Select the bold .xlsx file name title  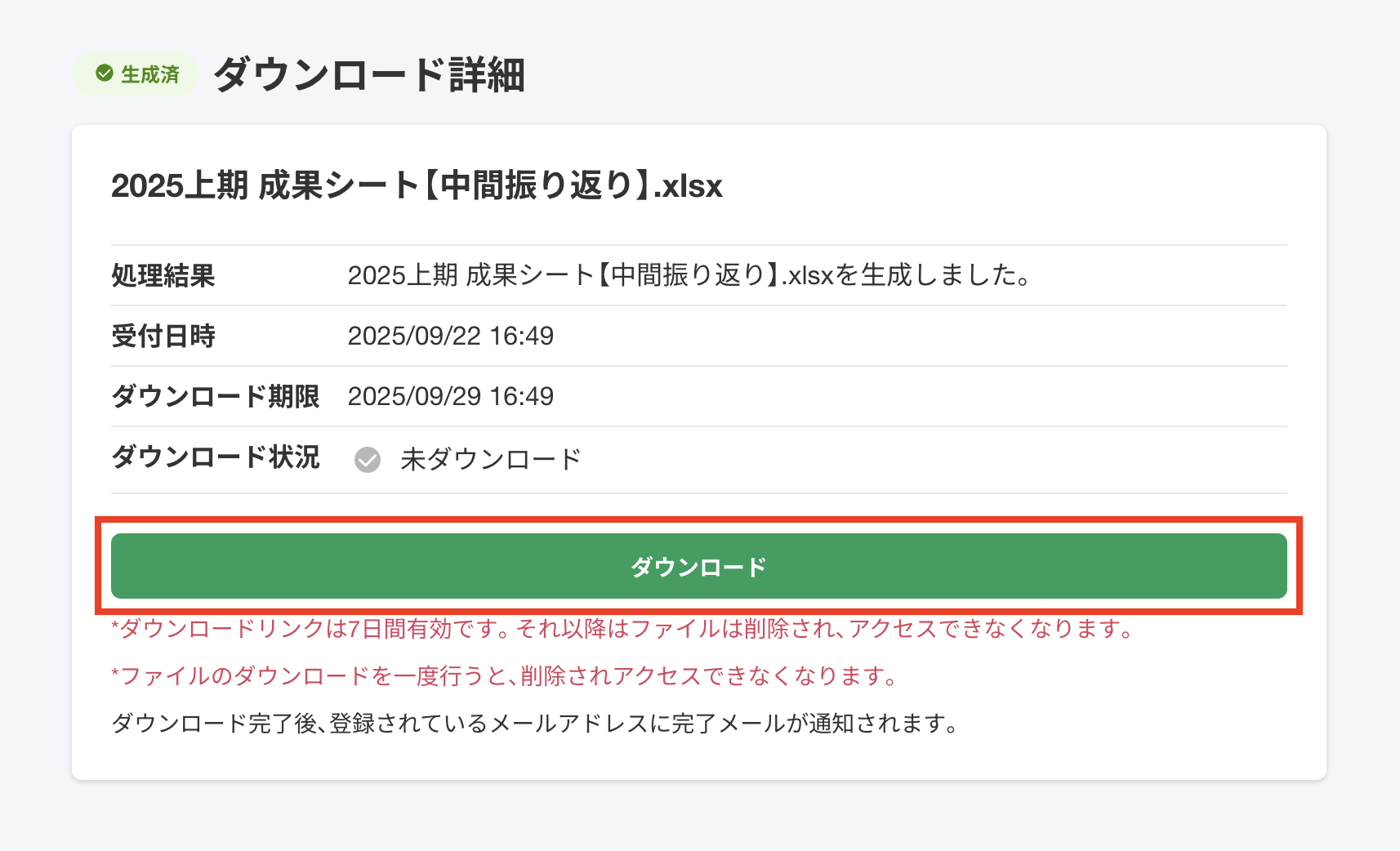coord(417,186)
